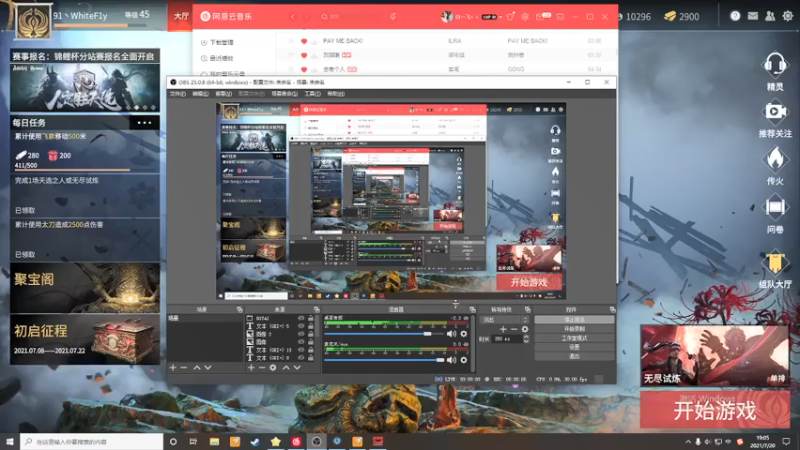Remove selected source with minus icon

point(262,367)
